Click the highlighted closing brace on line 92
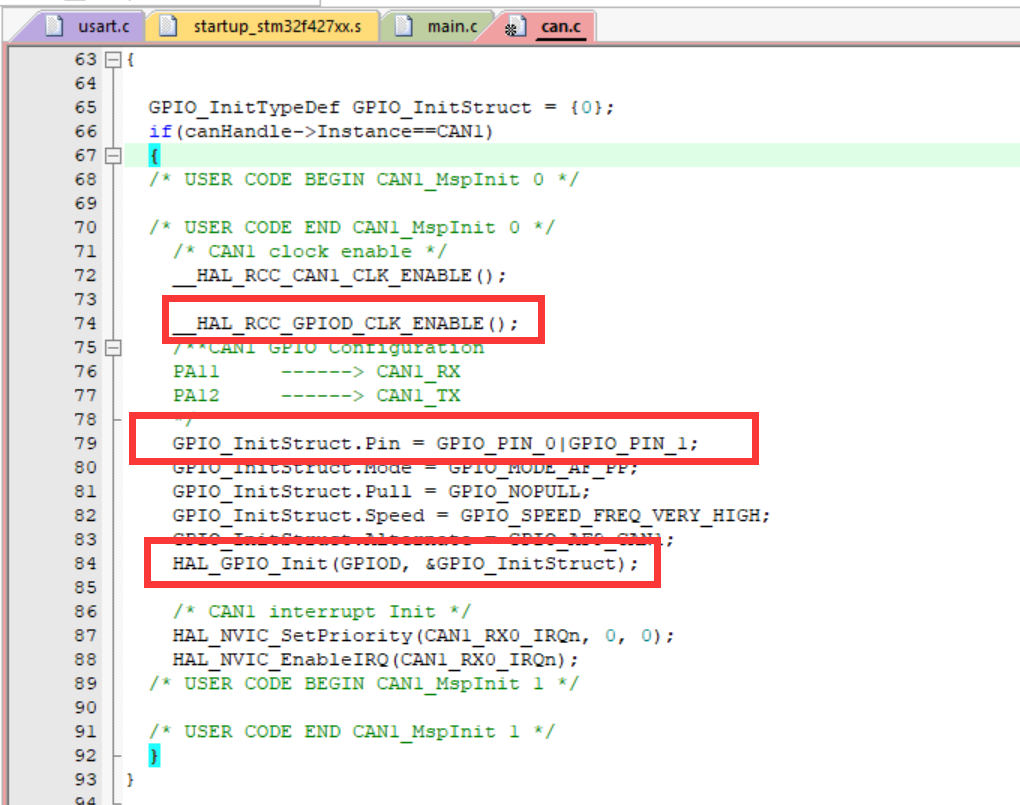 (153, 755)
